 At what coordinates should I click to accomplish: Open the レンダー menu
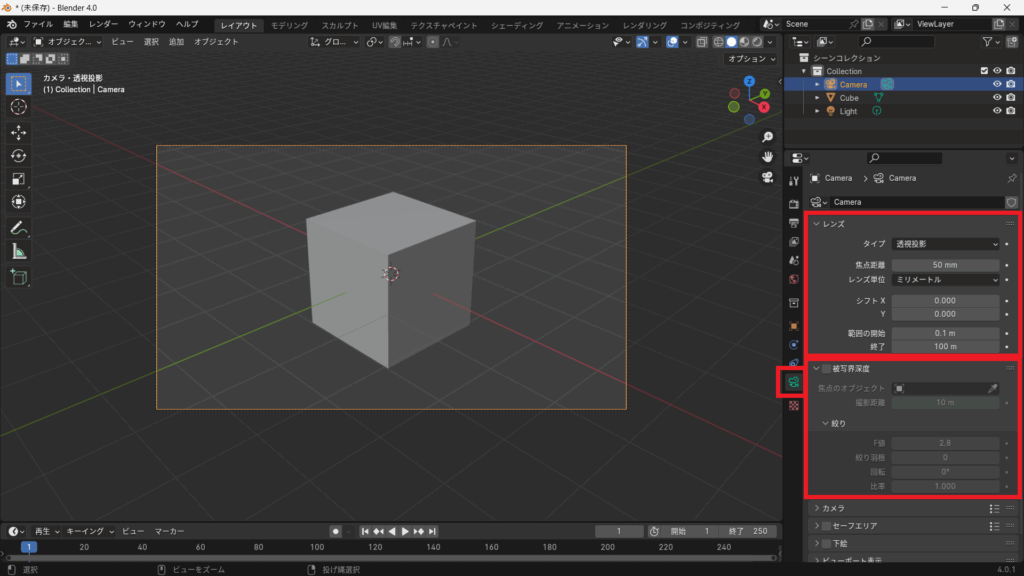[103, 24]
